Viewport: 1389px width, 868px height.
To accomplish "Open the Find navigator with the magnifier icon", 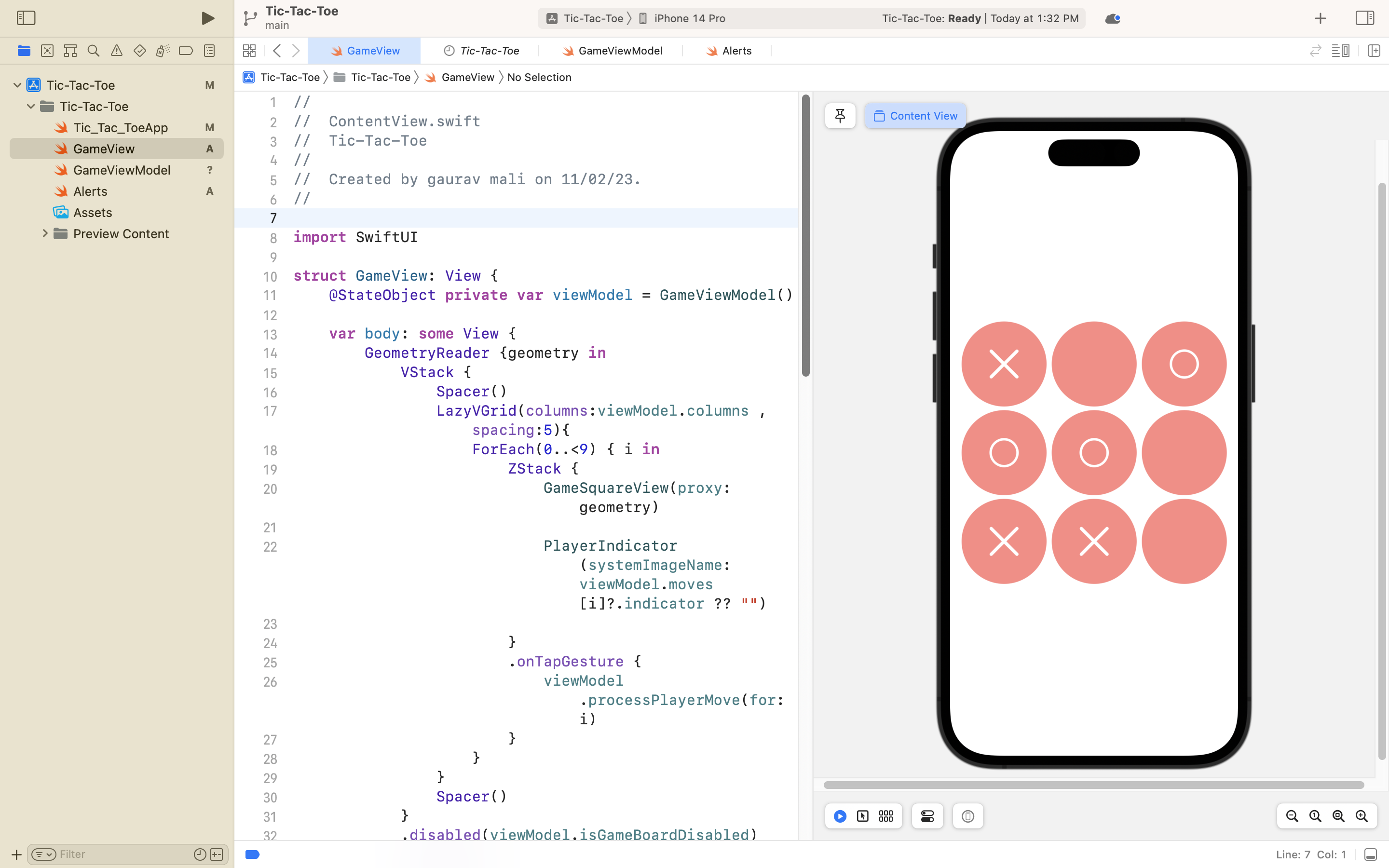I will point(94,51).
